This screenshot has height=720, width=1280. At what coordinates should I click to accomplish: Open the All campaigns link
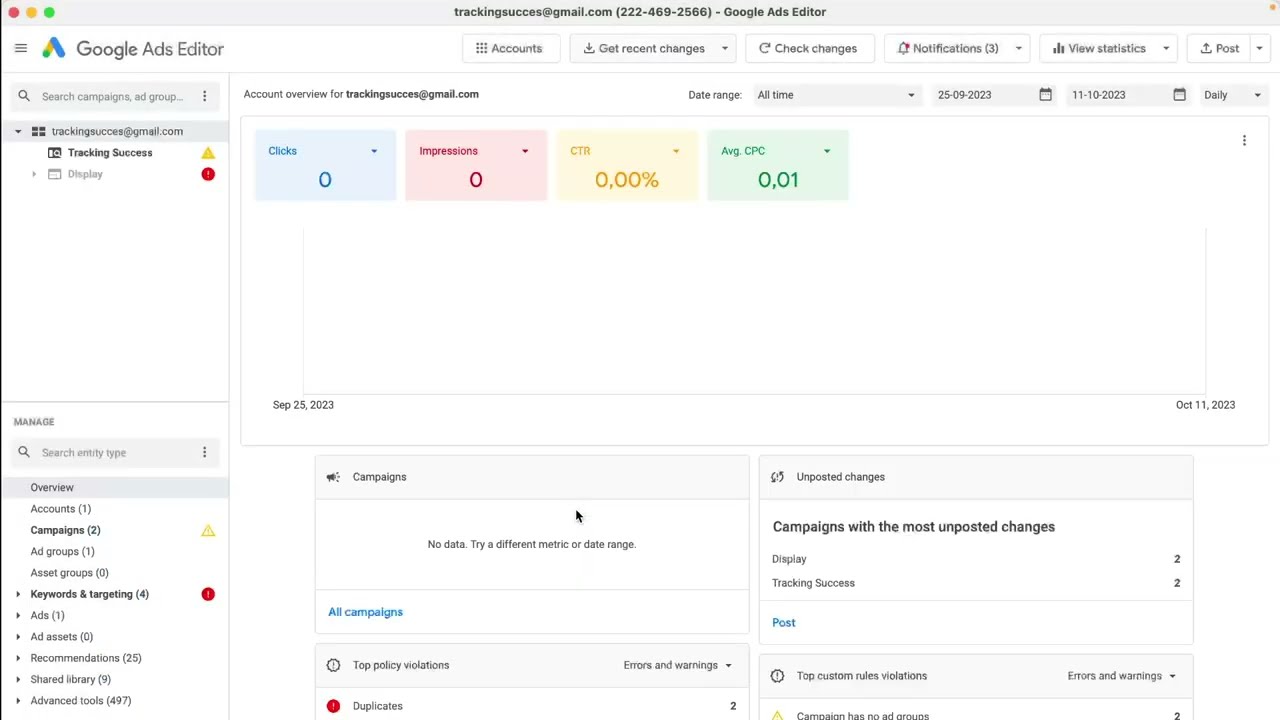click(x=365, y=612)
